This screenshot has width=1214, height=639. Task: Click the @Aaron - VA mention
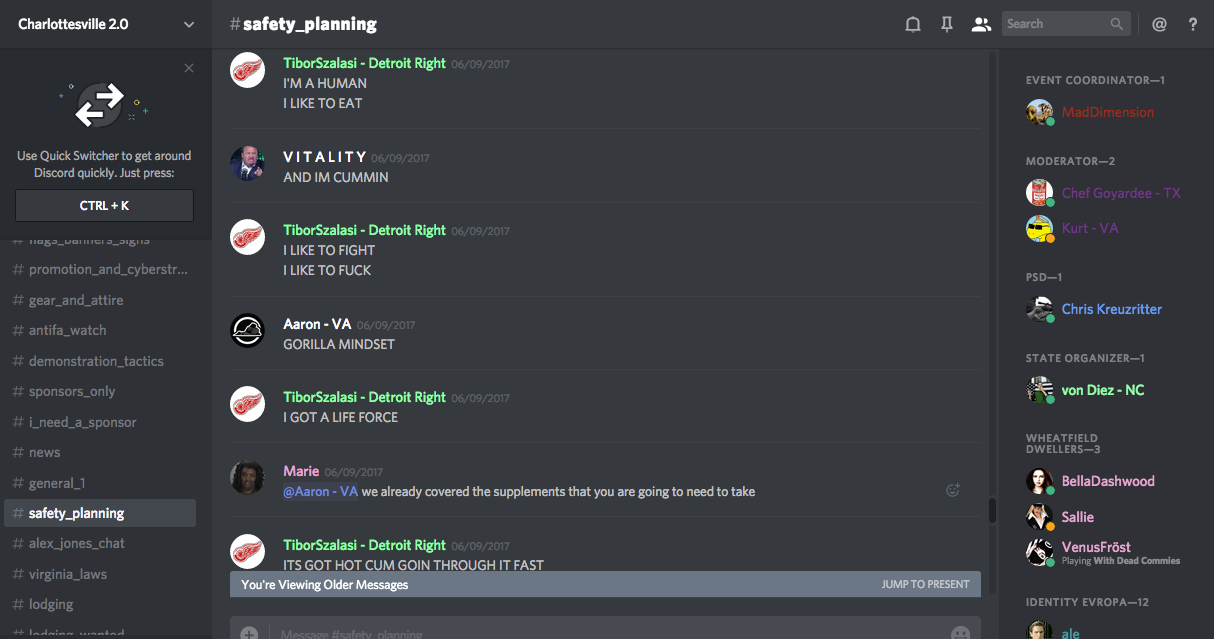click(320, 491)
